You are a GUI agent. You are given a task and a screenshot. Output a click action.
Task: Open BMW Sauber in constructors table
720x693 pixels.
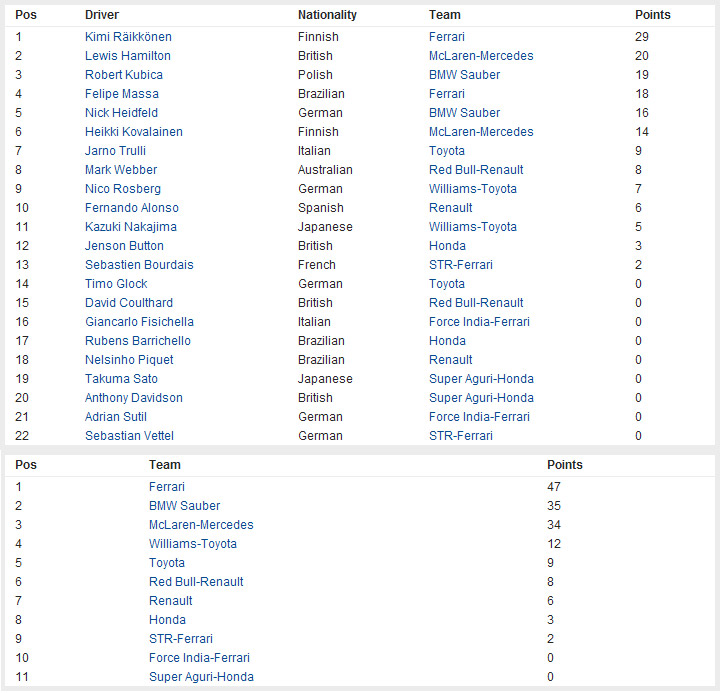pos(184,506)
